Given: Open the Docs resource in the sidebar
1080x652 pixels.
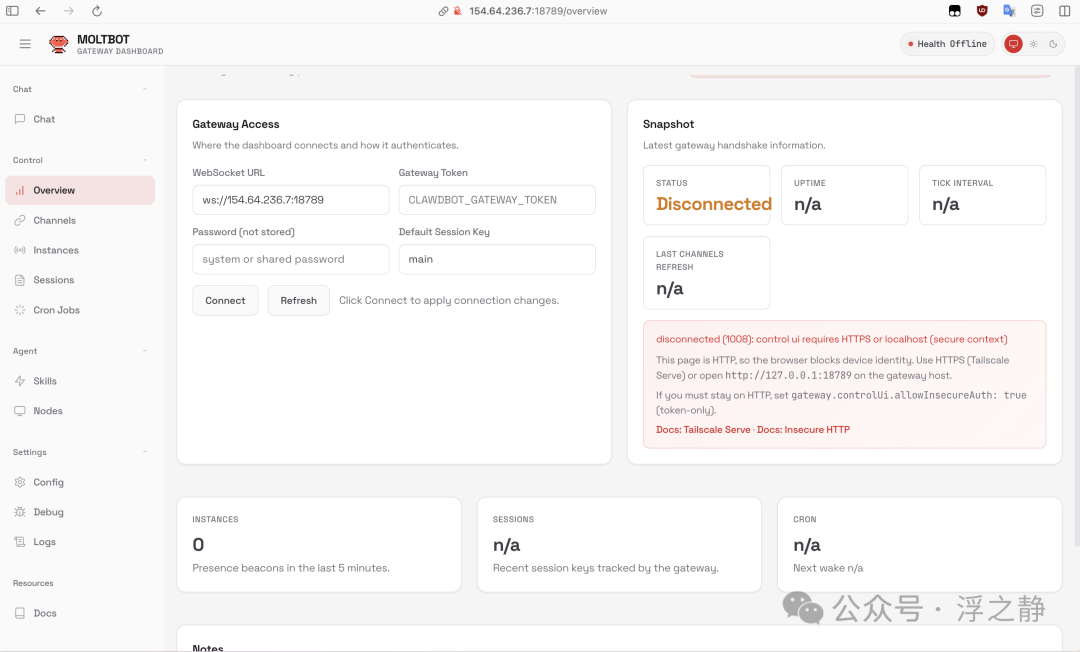Looking at the screenshot, I should tap(80, 613).
